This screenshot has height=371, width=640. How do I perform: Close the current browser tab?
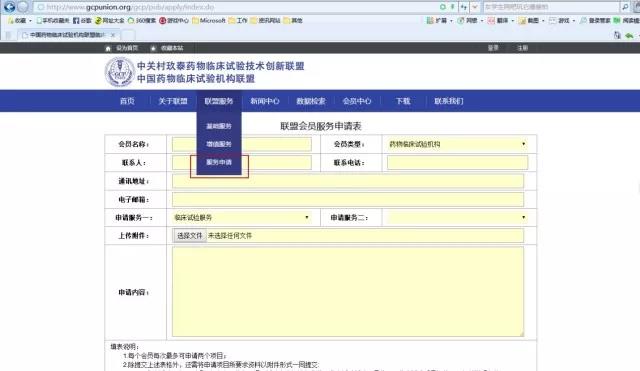113,35
